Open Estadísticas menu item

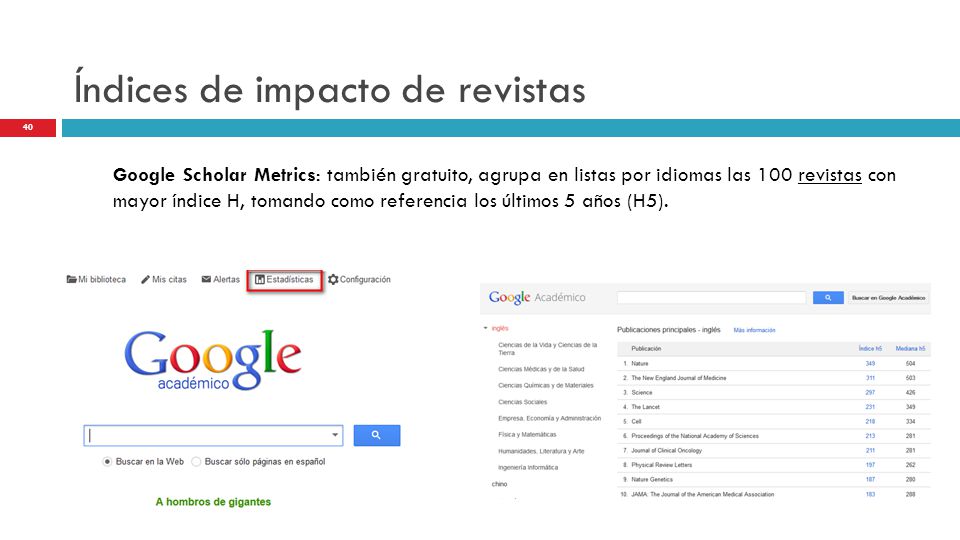(x=284, y=280)
